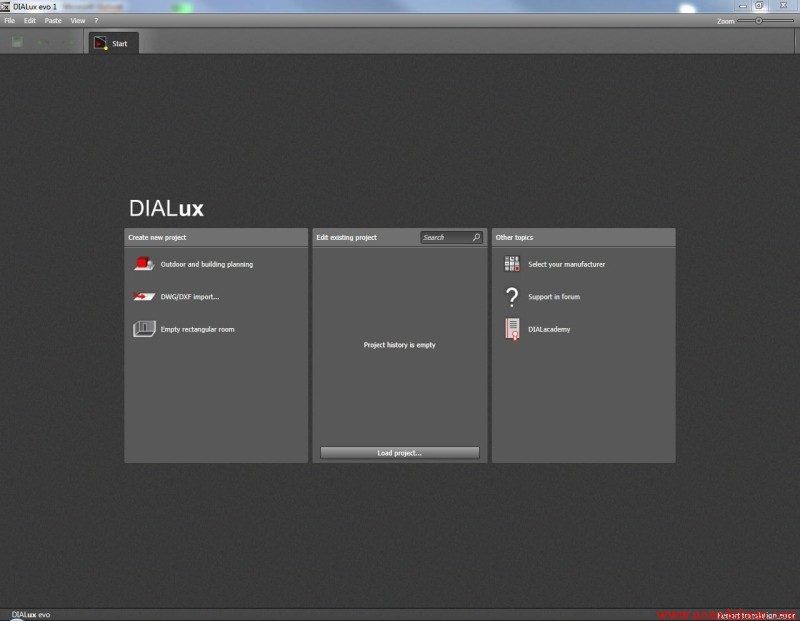Click the grayed-out Save icon in the toolbar
800x621 pixels.
click(17, 42)
